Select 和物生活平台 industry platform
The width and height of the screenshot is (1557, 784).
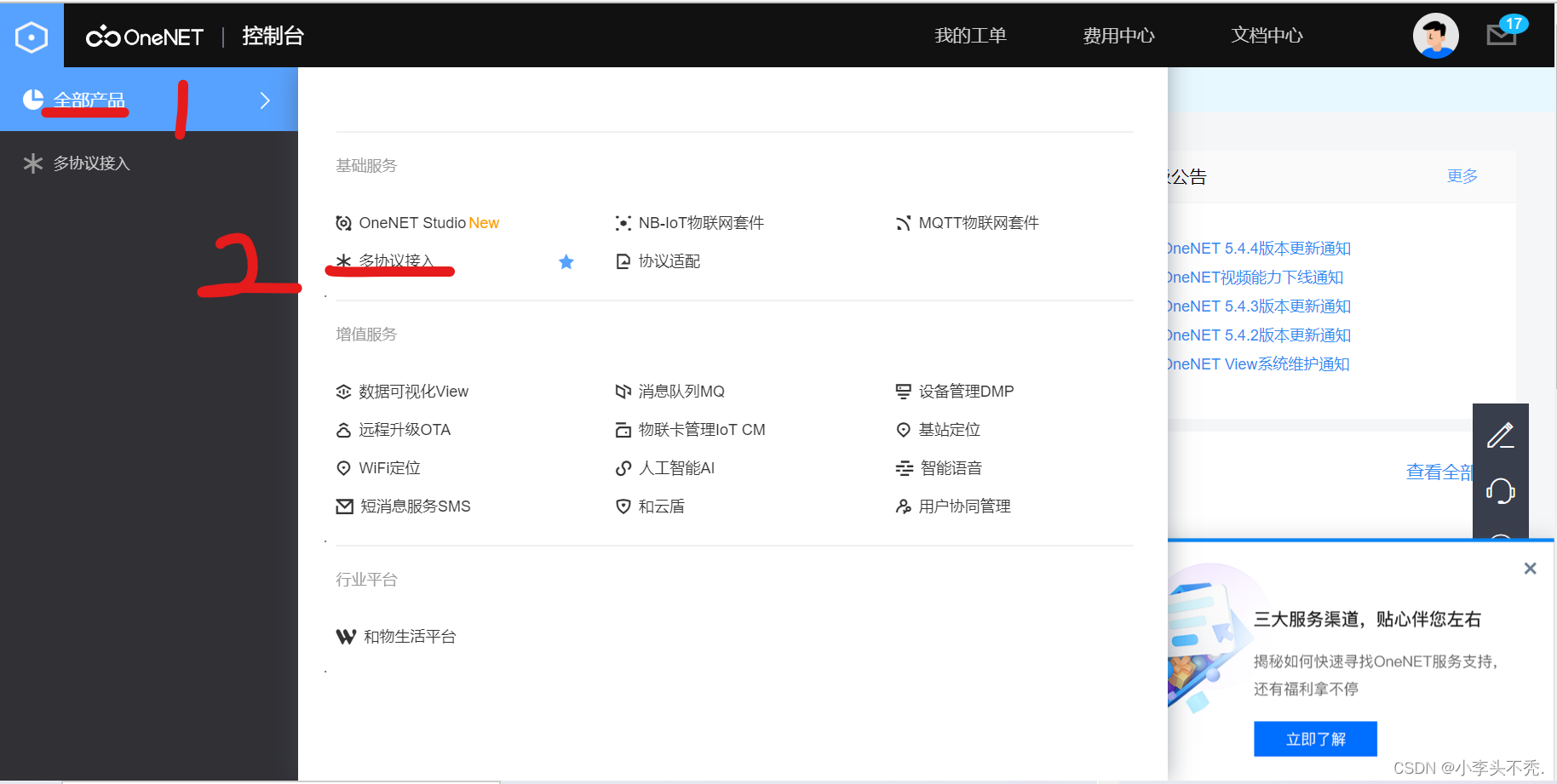[409, 637]
